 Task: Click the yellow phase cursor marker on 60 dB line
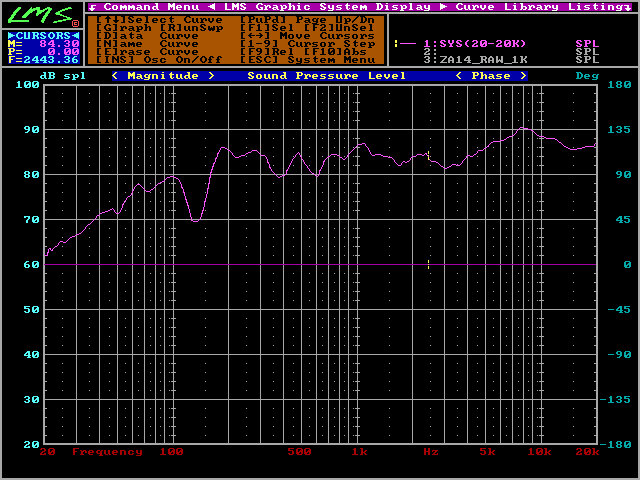[x=428, y=264]
